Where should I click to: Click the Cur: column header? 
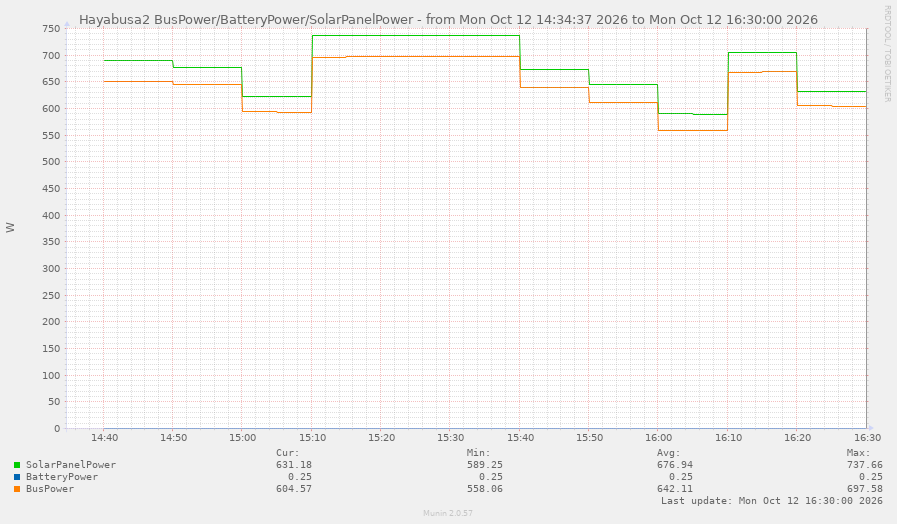click(288, 452)
